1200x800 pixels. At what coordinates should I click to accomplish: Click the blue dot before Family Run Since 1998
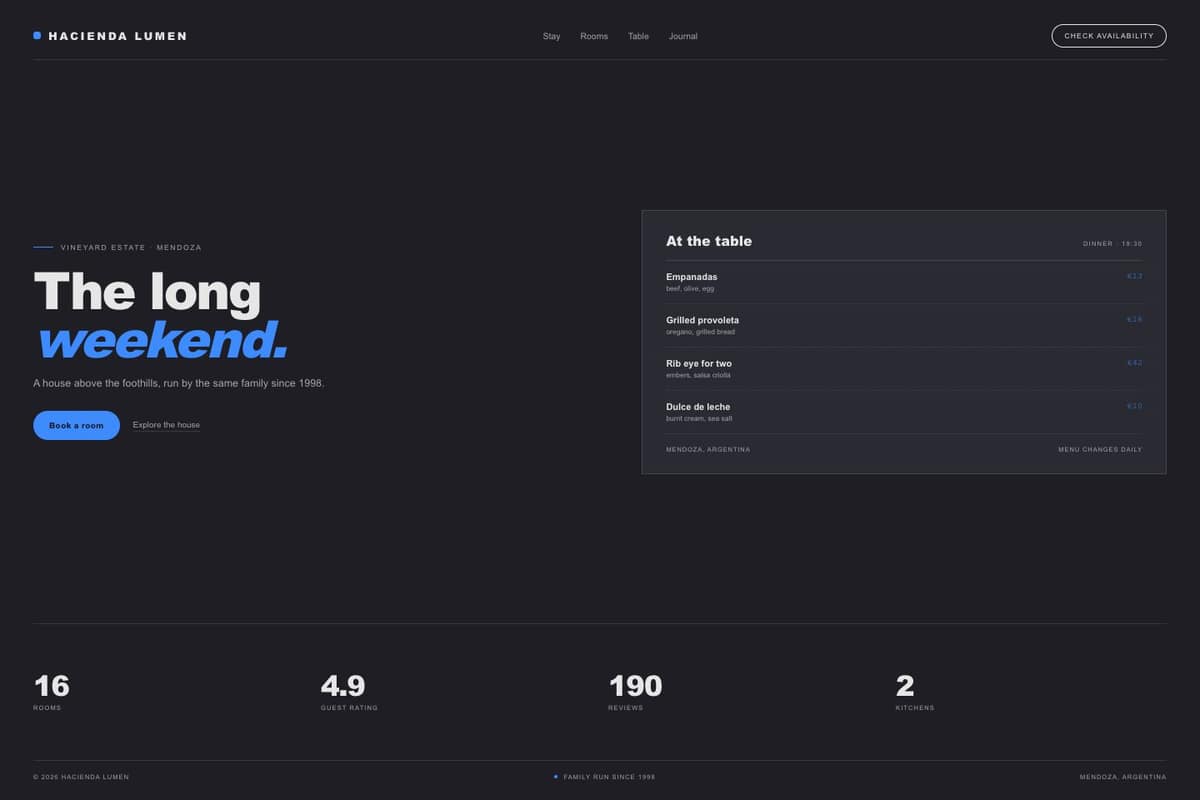(x=556, y=776)
